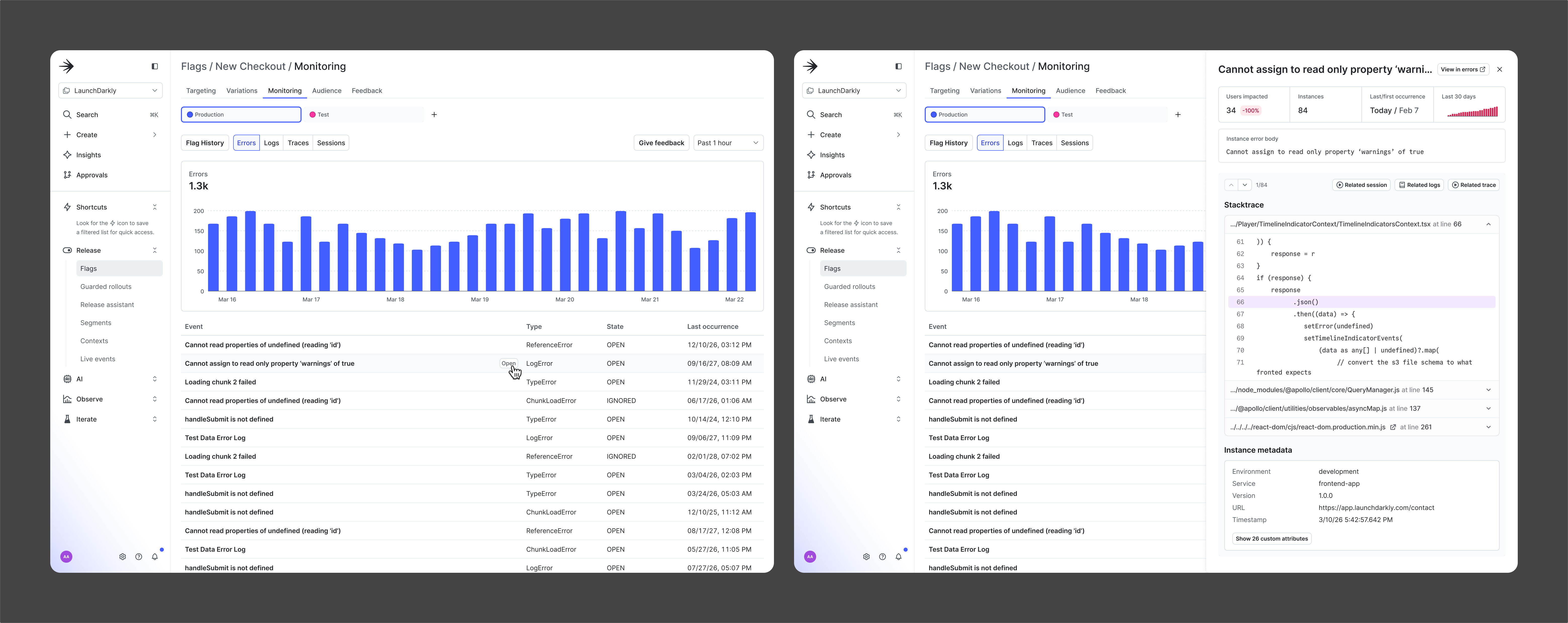Select Traces view in left window
This screenshot has height=623, width=1568.
[298, 143]
